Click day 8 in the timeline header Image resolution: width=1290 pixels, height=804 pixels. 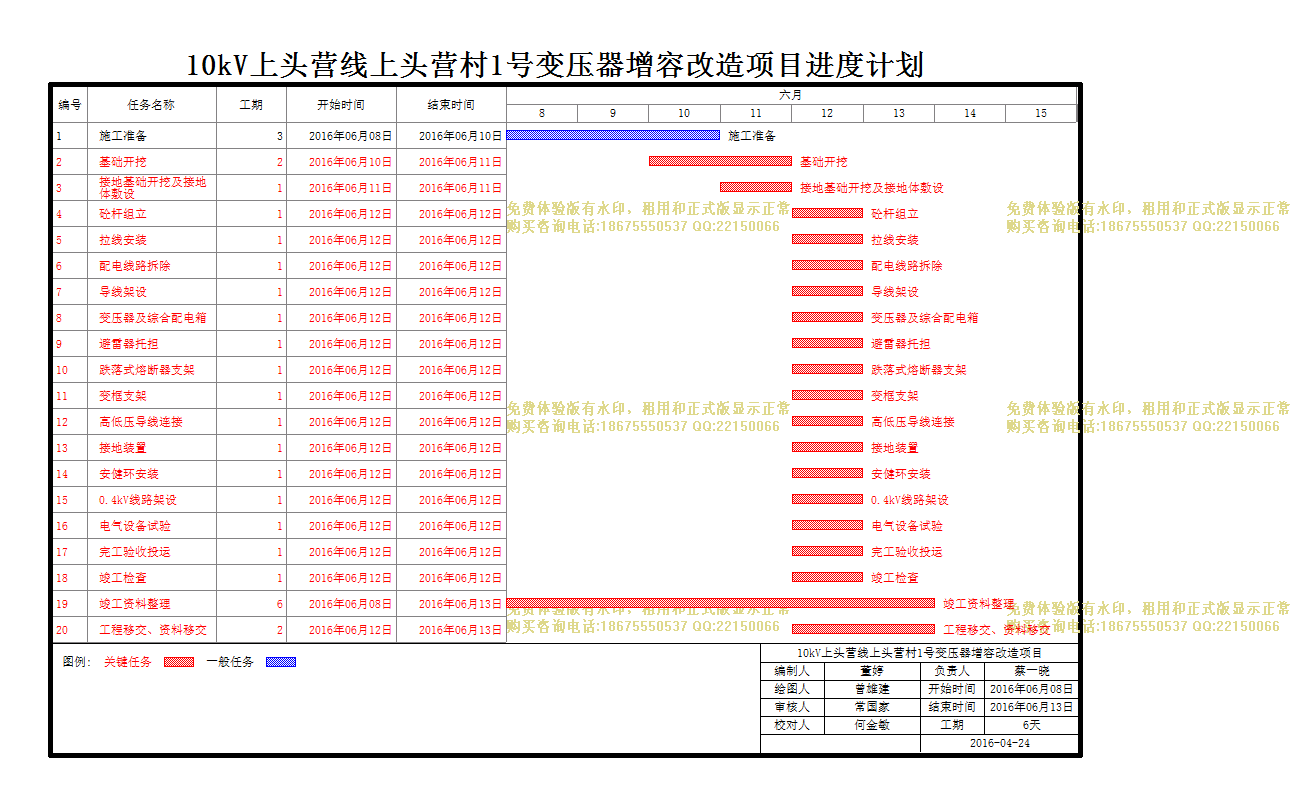coord(542,113)
